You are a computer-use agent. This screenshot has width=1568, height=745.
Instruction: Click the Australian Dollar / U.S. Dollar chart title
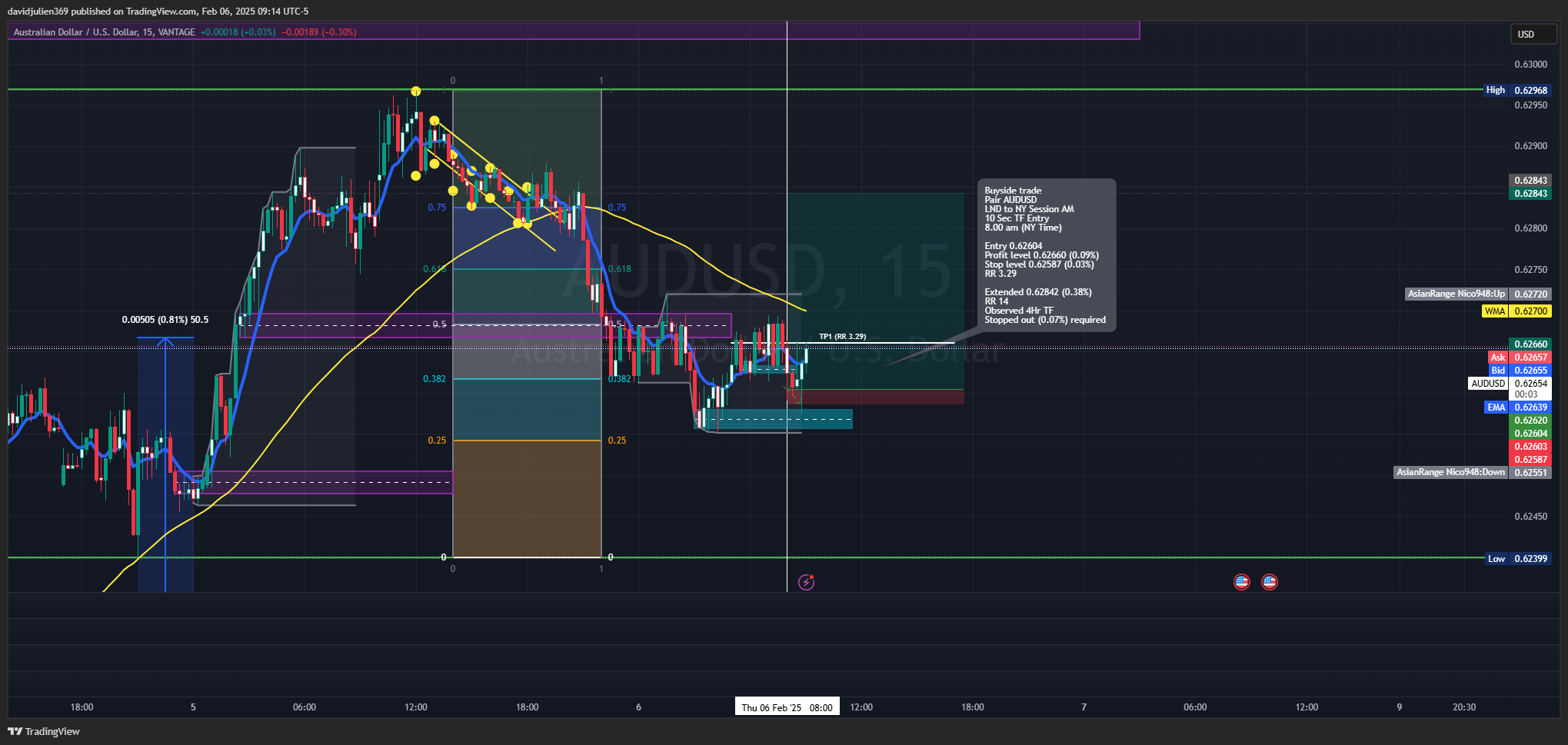(x=104, y=32)
